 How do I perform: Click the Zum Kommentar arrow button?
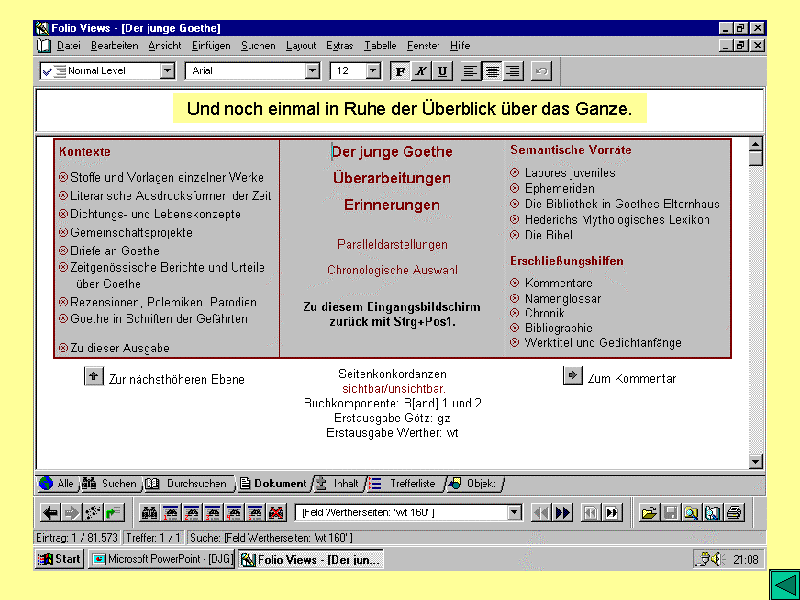pyautogui.click(x=572, y=376)
